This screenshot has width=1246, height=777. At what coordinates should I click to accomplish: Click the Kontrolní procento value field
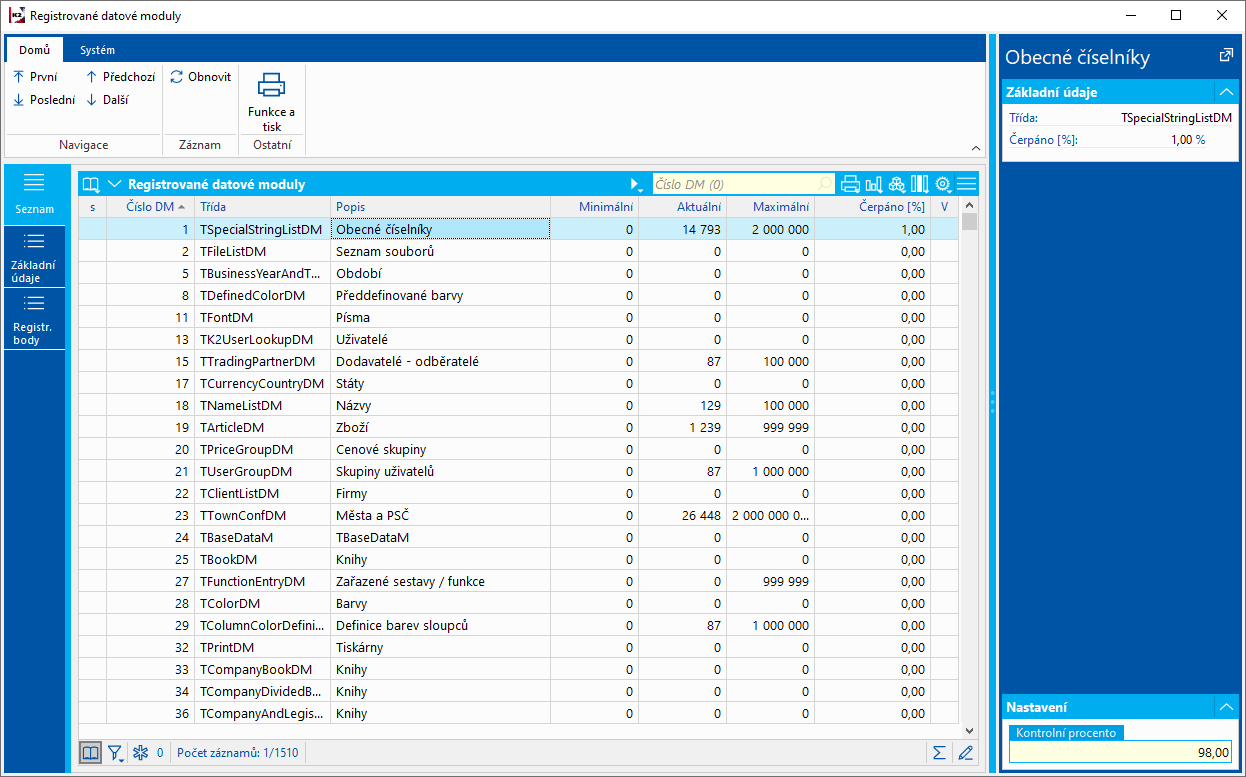point(1122,751)
